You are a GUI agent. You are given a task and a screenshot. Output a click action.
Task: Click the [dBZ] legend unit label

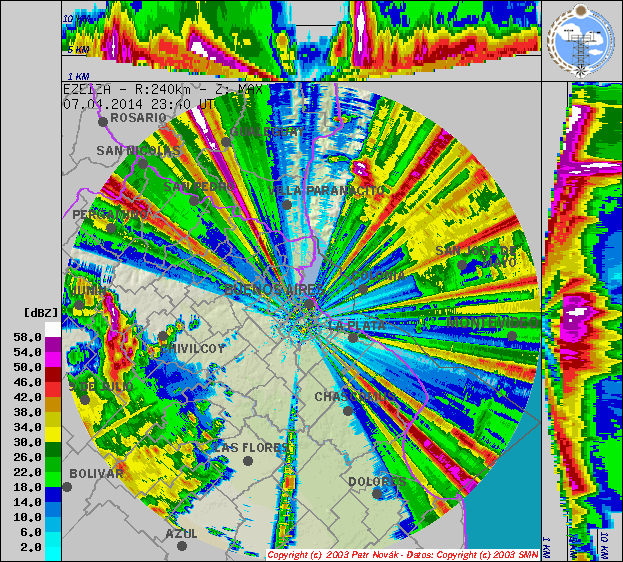(41, 312)
